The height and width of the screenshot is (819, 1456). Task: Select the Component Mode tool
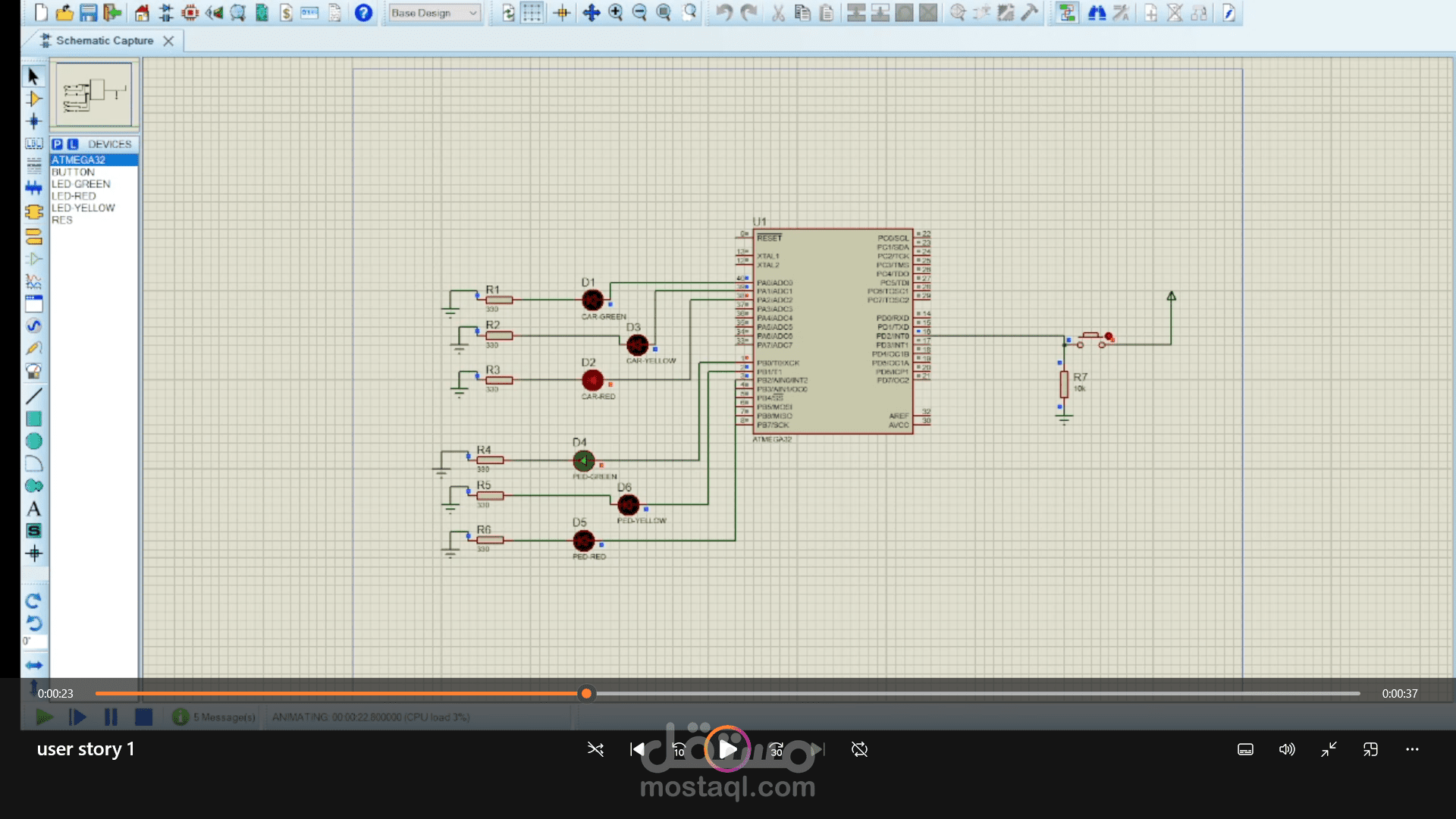33,99
